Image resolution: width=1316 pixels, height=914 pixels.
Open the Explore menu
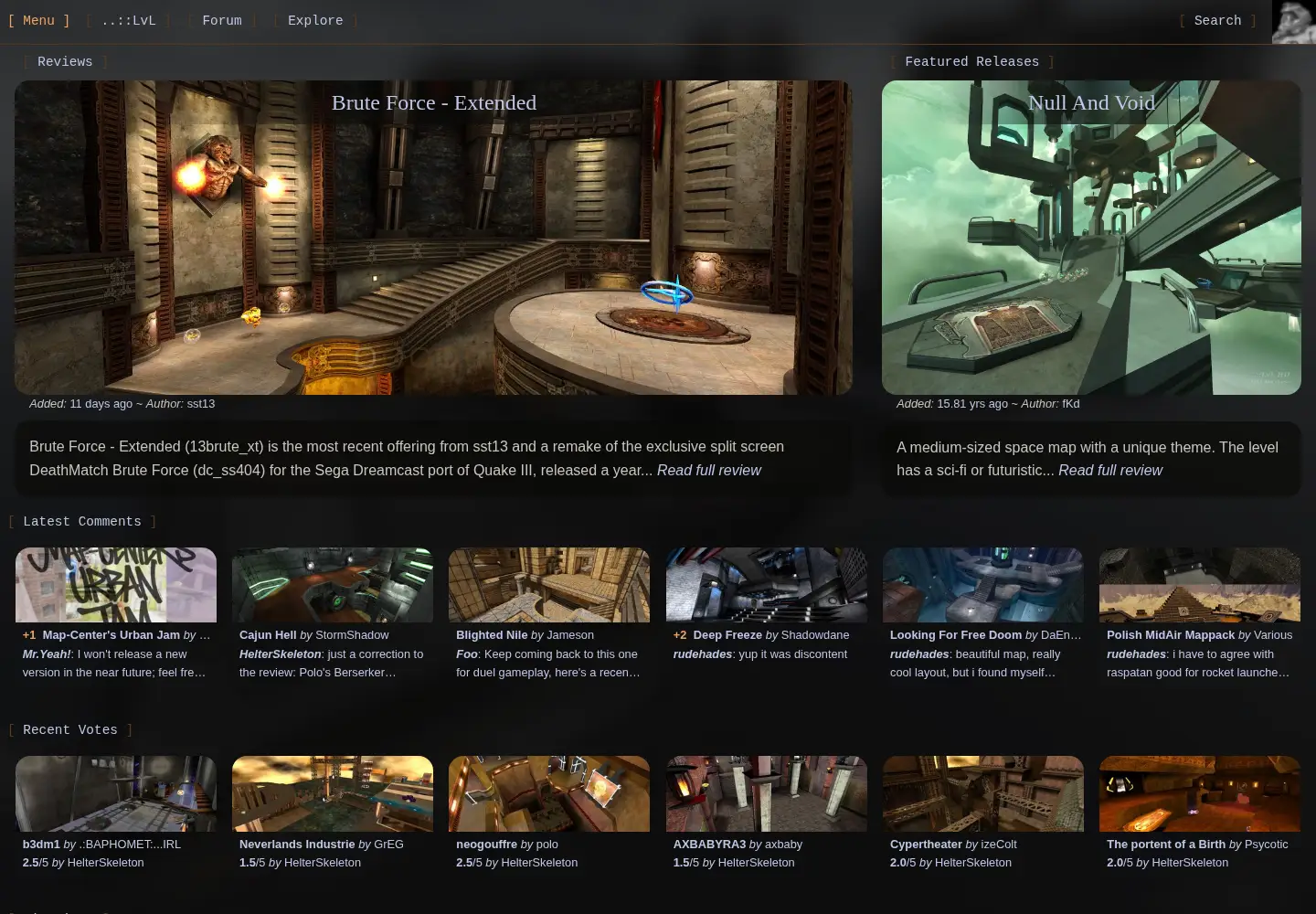tap(315, 20)
